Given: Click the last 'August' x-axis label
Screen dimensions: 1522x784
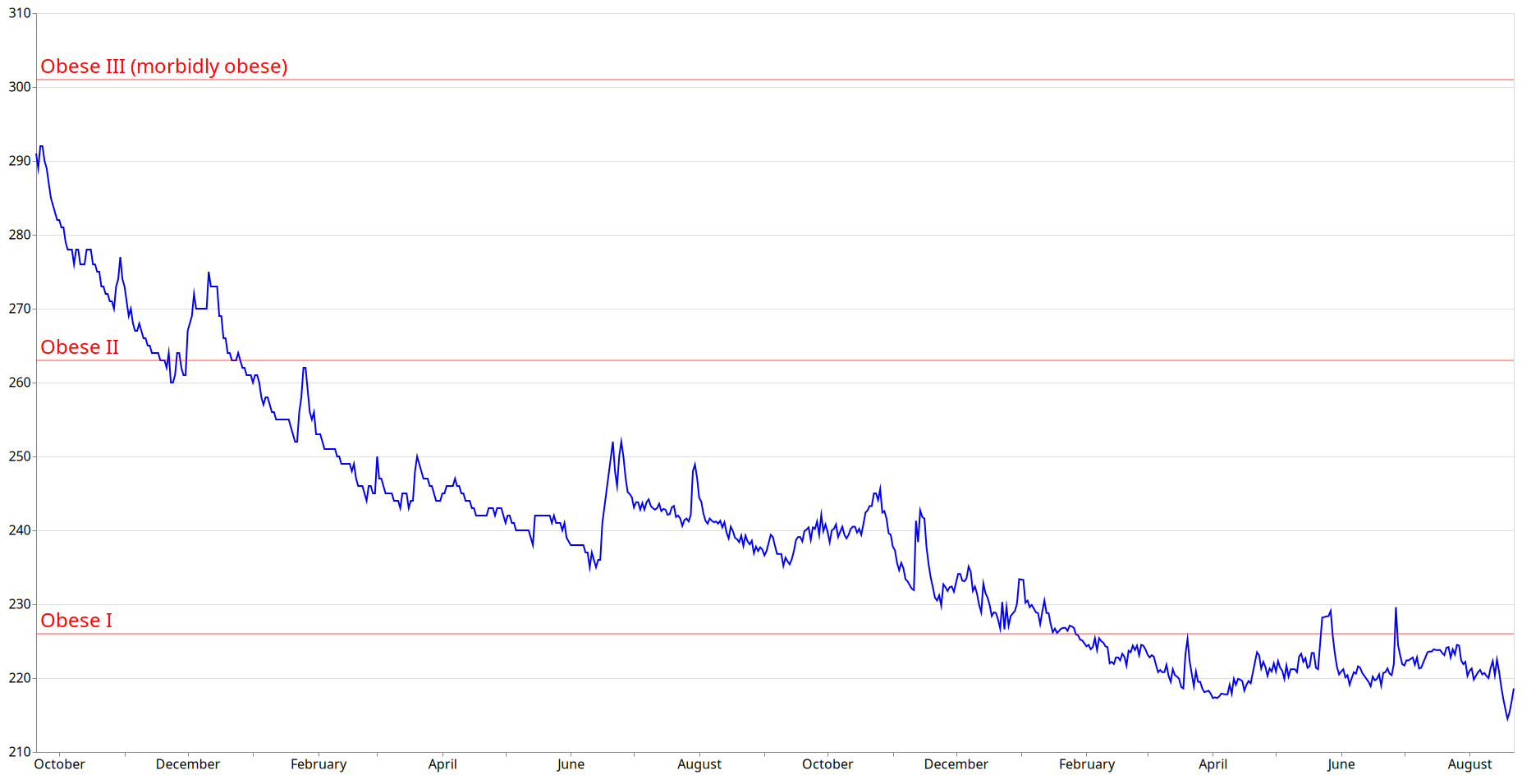Looking at the screenshot, I should coord(1469,764).
